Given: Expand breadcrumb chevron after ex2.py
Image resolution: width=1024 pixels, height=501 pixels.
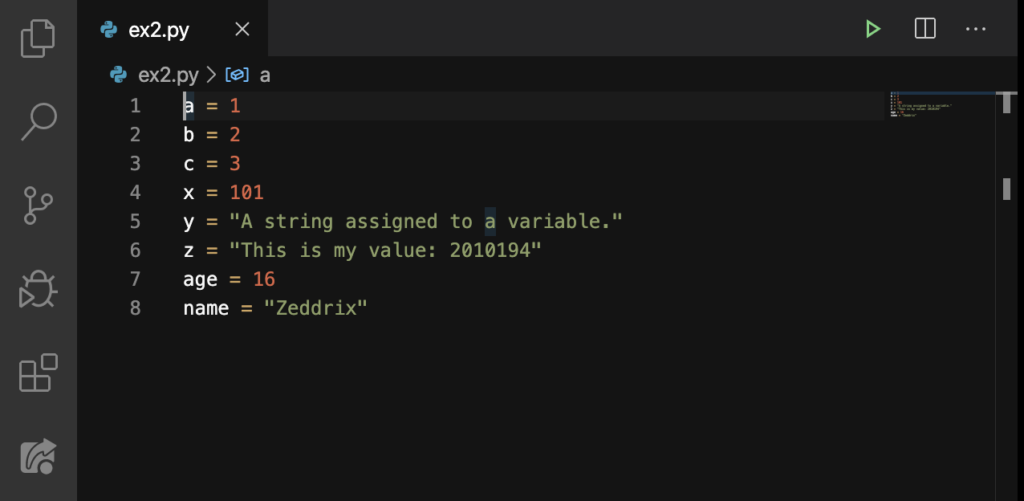Looking at the screenshot, I should (x=211, y=75).
